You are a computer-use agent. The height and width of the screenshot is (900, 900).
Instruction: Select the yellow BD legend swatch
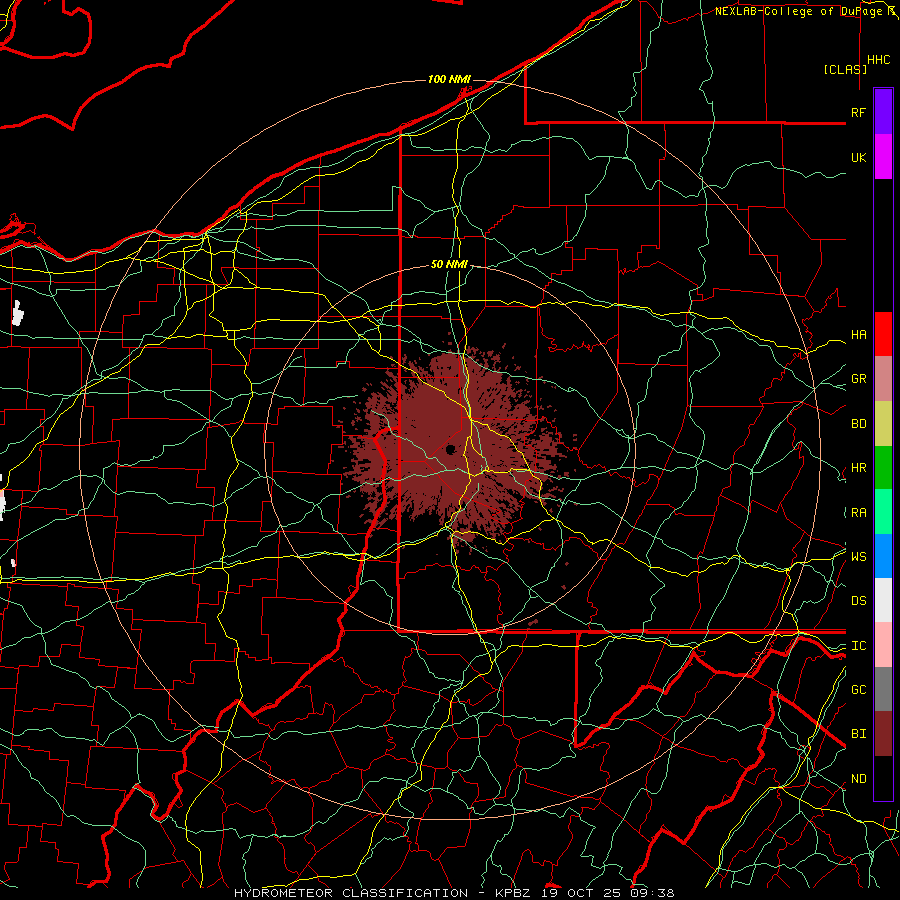[x=883, y=423]
